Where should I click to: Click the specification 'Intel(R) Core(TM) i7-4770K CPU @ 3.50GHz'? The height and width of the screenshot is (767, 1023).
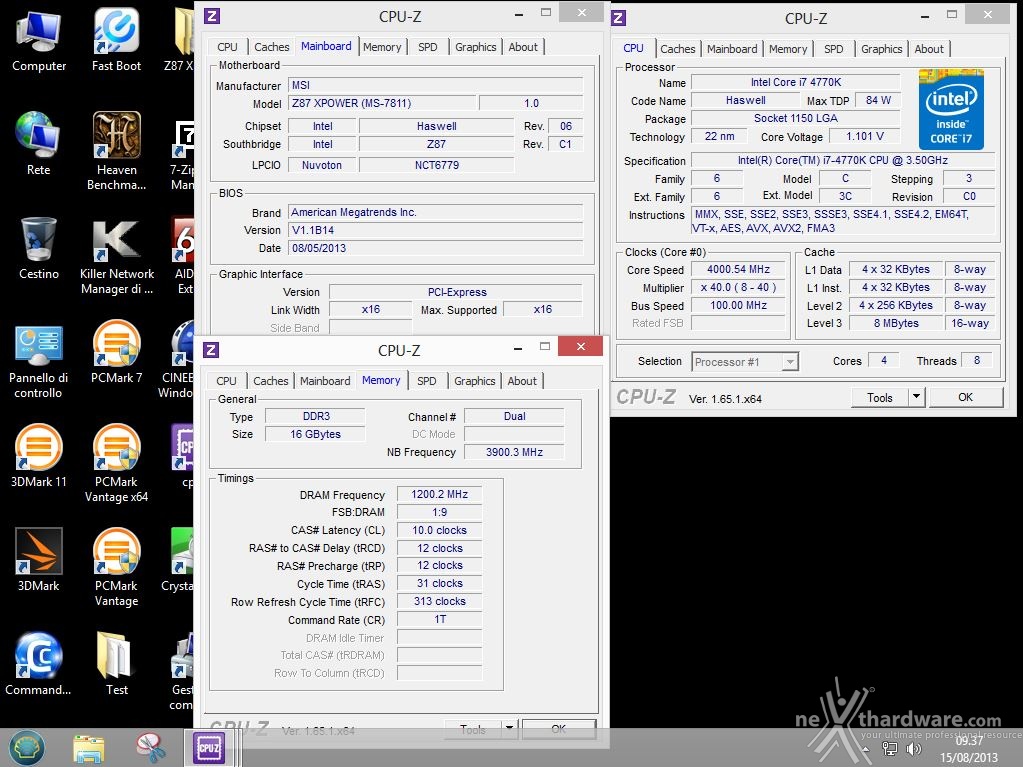coord(843,160)
